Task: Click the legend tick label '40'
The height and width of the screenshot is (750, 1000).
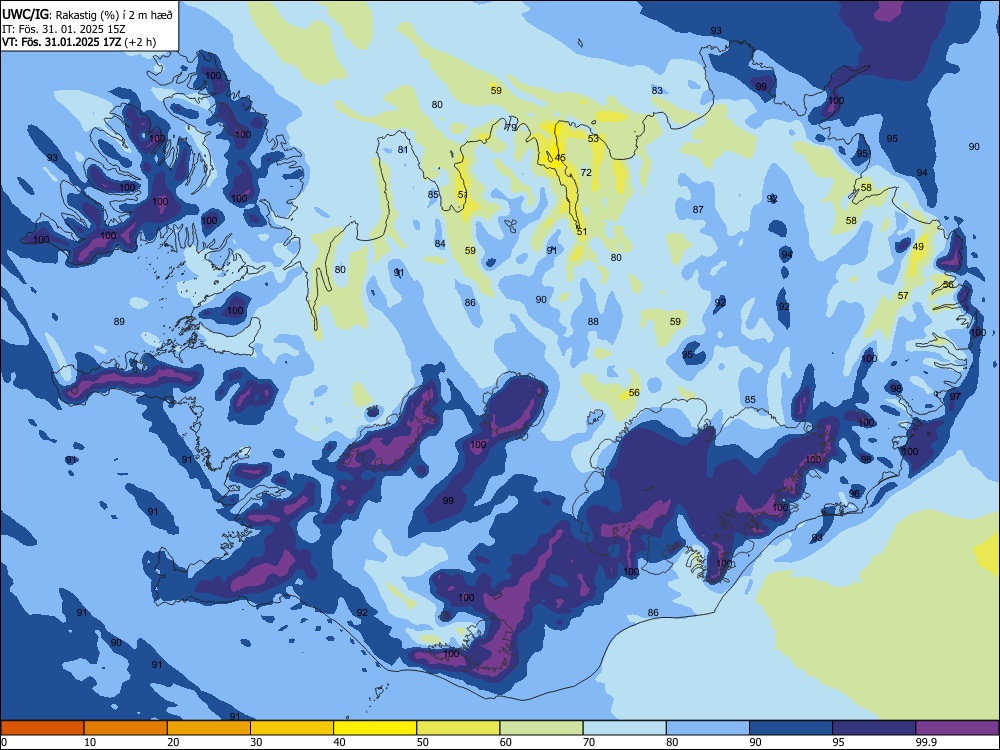Action: click(339, 742)
